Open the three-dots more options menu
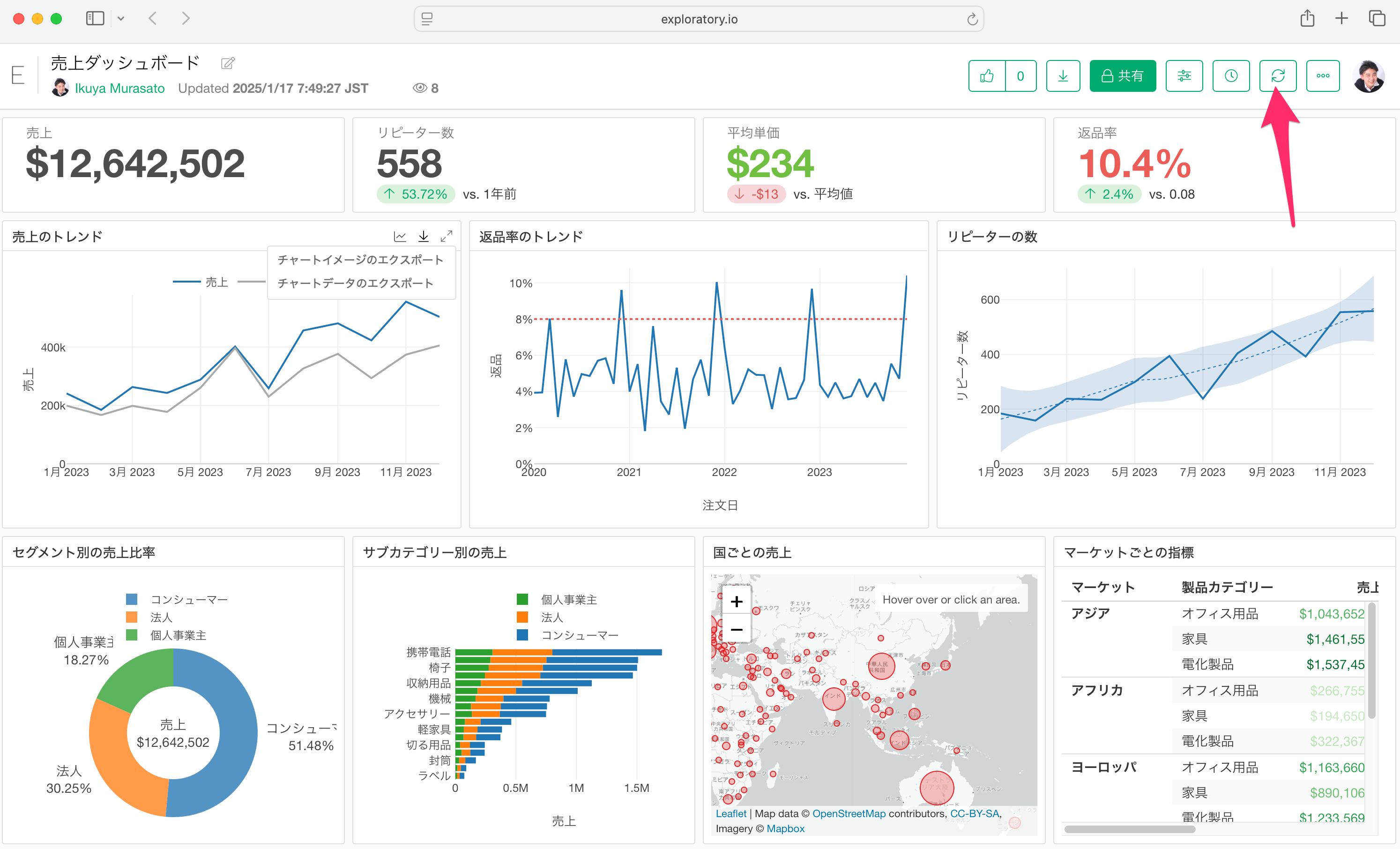Screen dimensions: 1400x849 pyautogui.click(x=1323, y=75)
